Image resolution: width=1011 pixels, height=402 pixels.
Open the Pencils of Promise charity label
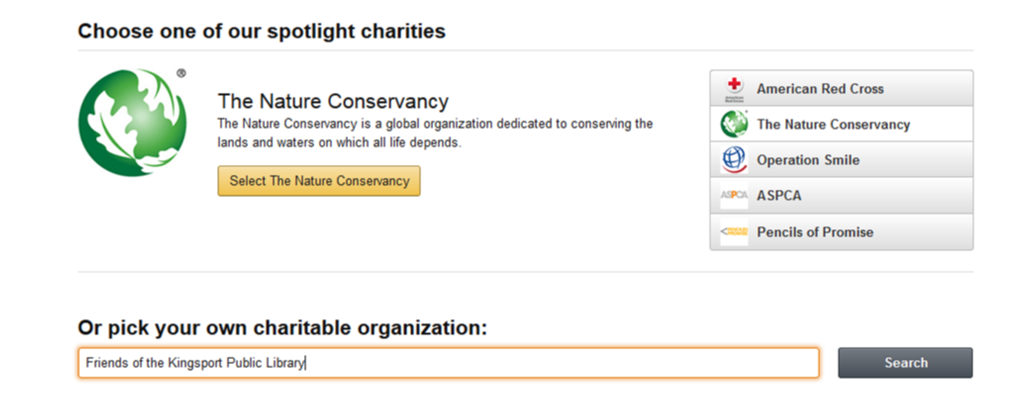pos(814,232)
